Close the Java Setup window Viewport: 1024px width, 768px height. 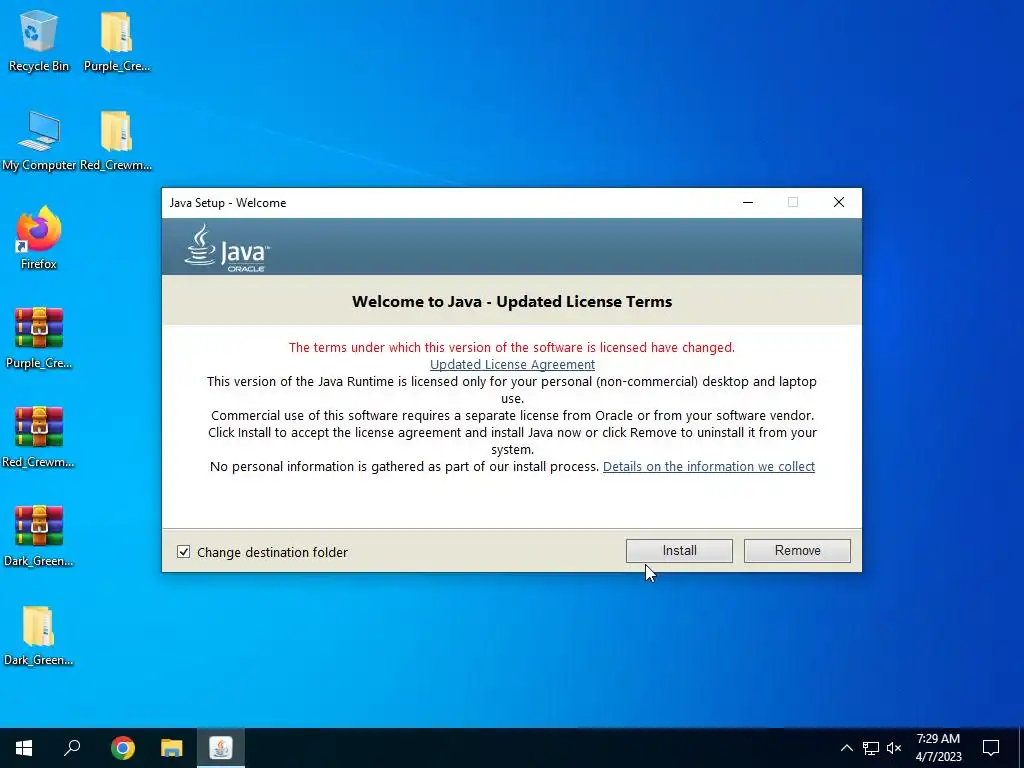click(x=839, y=202)
